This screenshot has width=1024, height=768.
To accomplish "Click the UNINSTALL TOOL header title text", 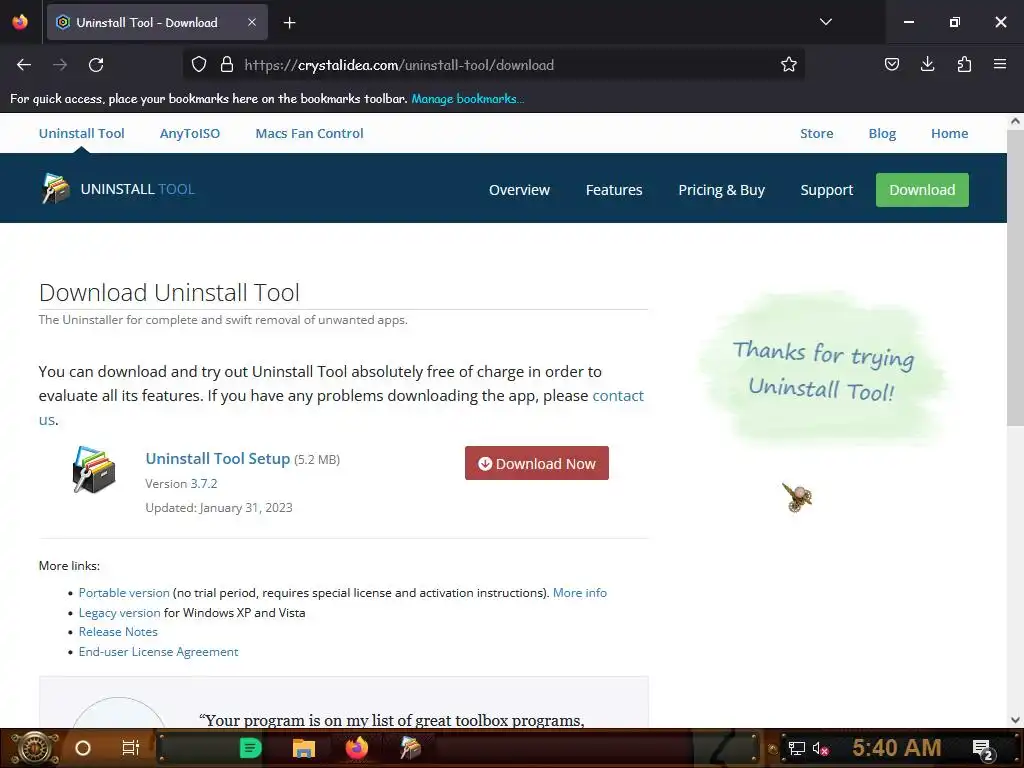I will [138, 189].
